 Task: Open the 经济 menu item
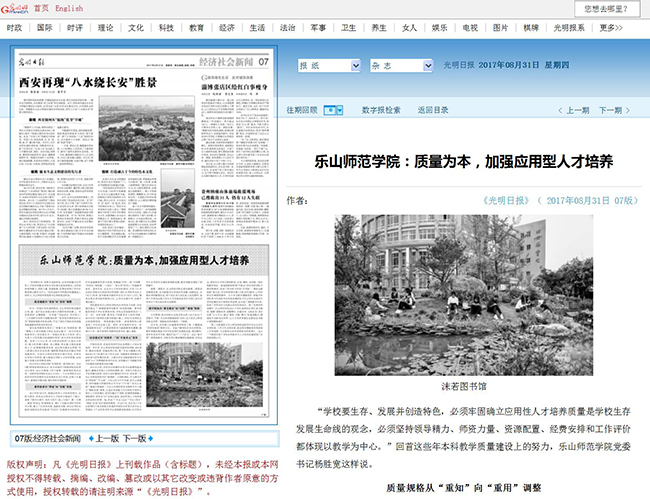[x=227, y=28]
